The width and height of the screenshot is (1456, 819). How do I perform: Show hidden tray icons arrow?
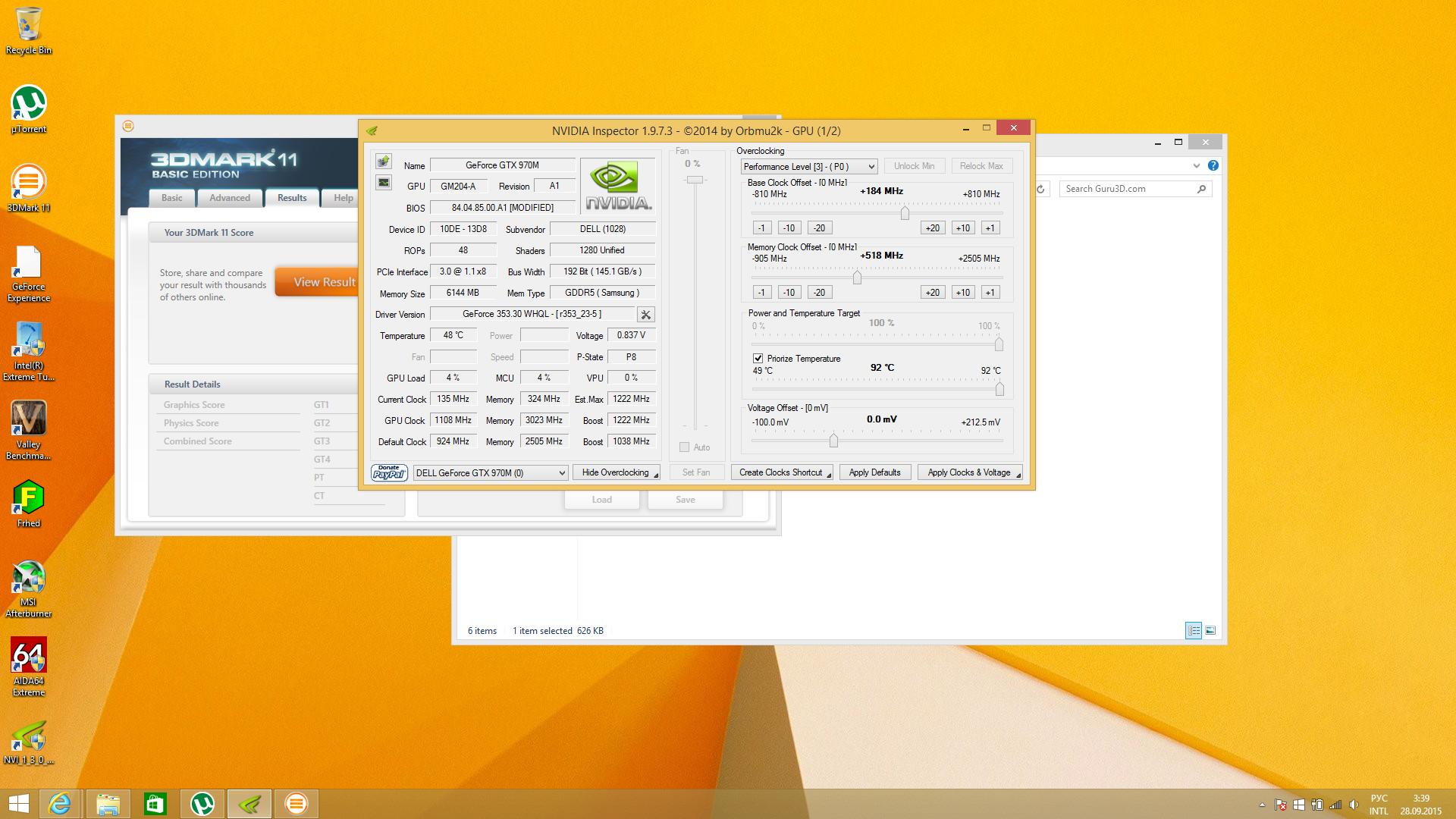point(1262,805)
